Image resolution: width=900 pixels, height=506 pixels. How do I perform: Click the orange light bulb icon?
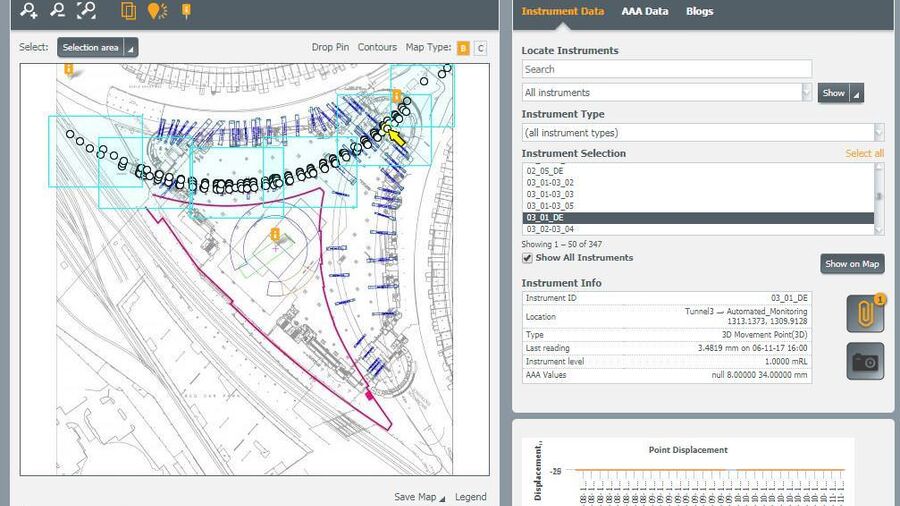tap(156, 11)
